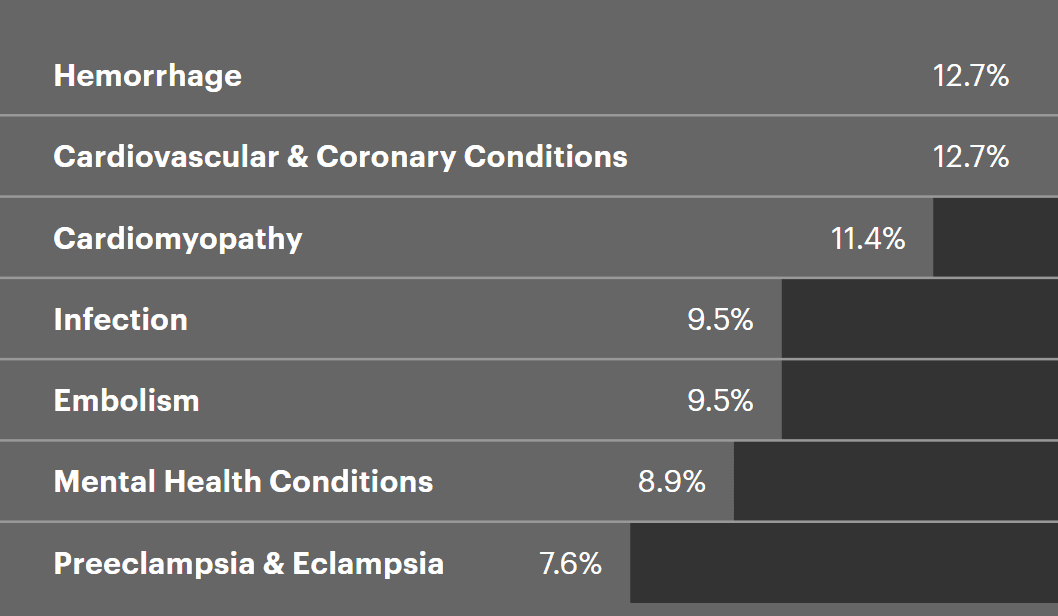Click the 9.5% value for Embolism
The image size is (1058, 616).
(719, 401)
